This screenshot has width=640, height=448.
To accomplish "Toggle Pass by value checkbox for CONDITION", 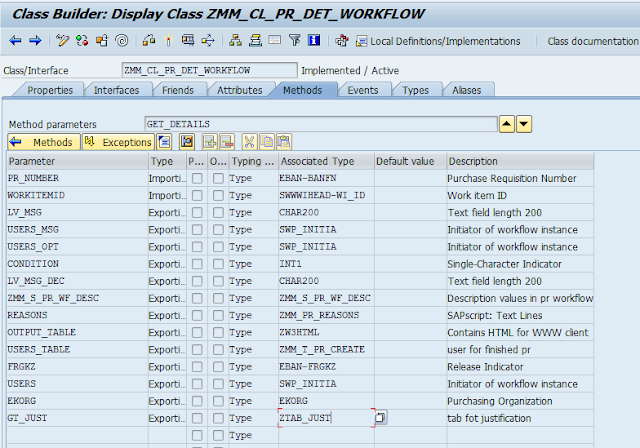I will [x=197, y=264].
